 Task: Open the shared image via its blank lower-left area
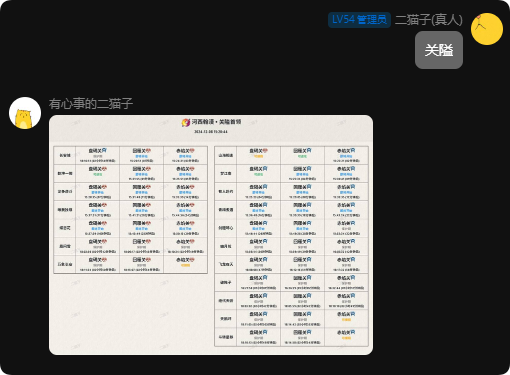[130, 313]
